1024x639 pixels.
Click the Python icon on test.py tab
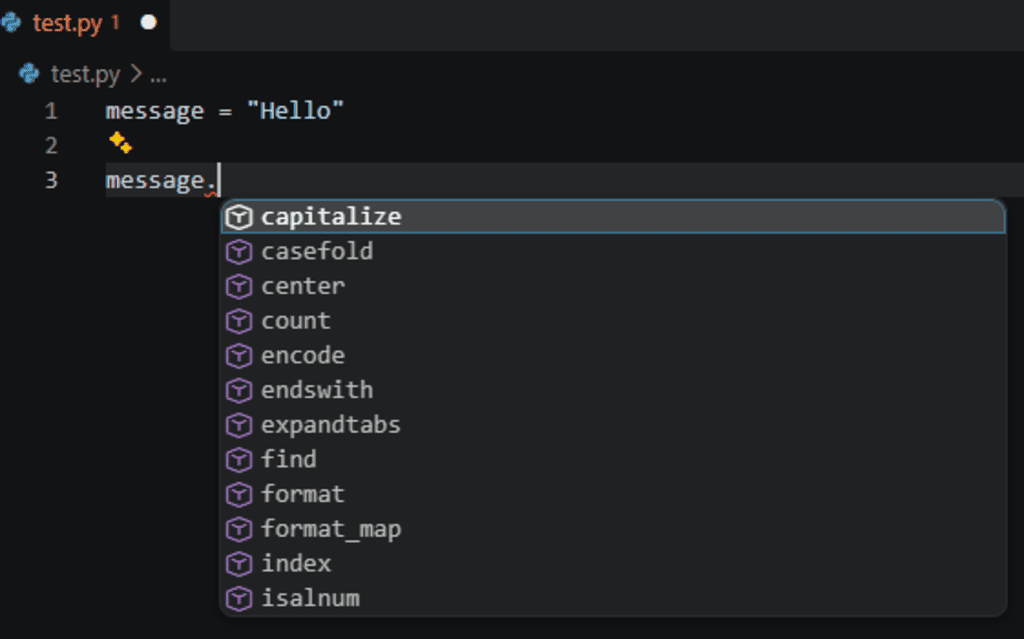(x=10, y=23)
